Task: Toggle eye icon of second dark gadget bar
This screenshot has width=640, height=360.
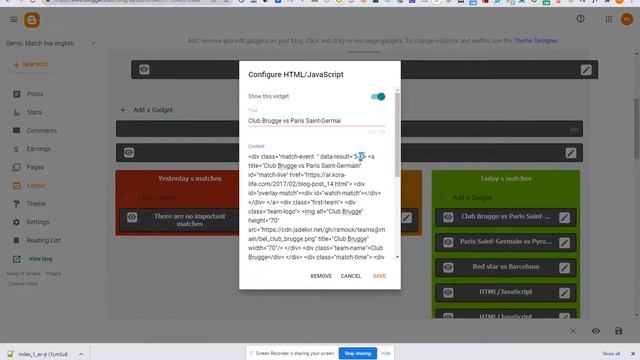Action: pyautogui.click(x=129, y=153)
